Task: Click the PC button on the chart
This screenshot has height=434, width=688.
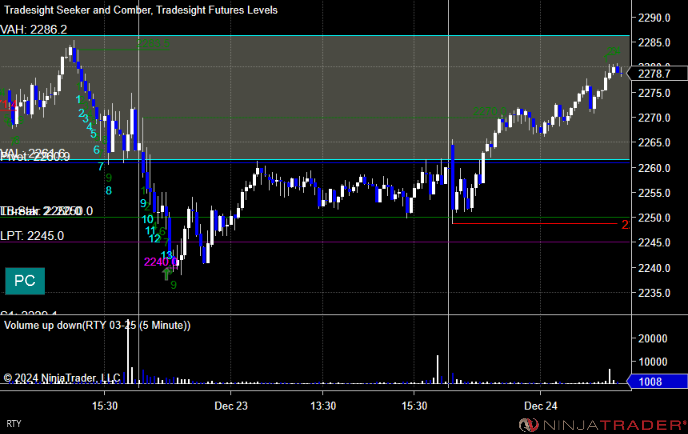Action: [x=25, y=281]
